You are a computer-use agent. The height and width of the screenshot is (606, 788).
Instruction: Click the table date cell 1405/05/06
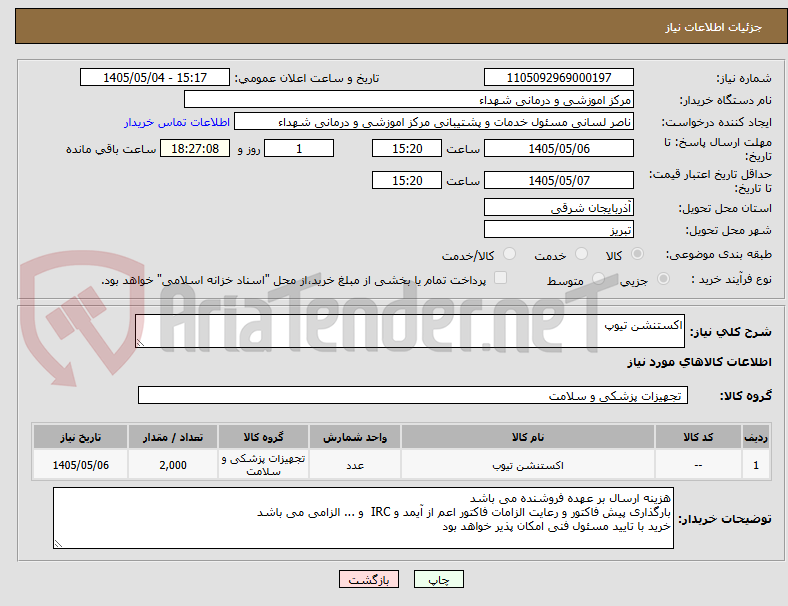click(80, 465)
